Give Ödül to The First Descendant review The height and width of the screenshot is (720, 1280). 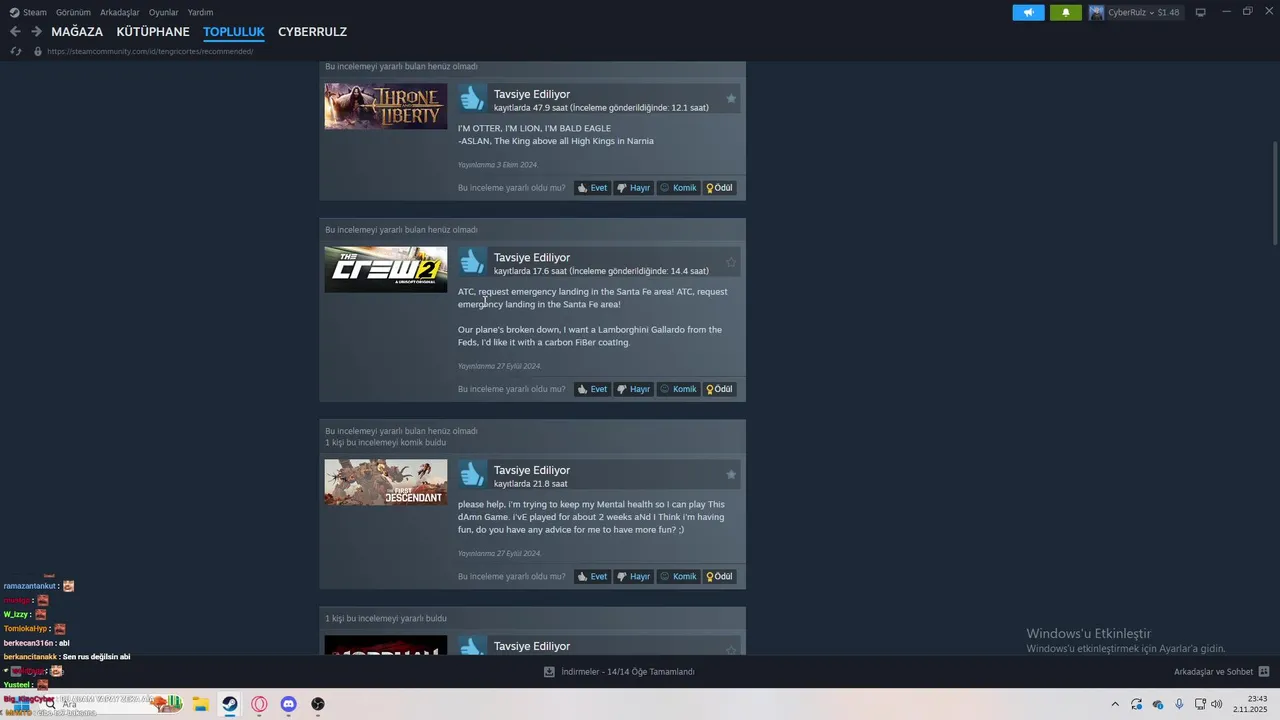click(x=720, y=576)
